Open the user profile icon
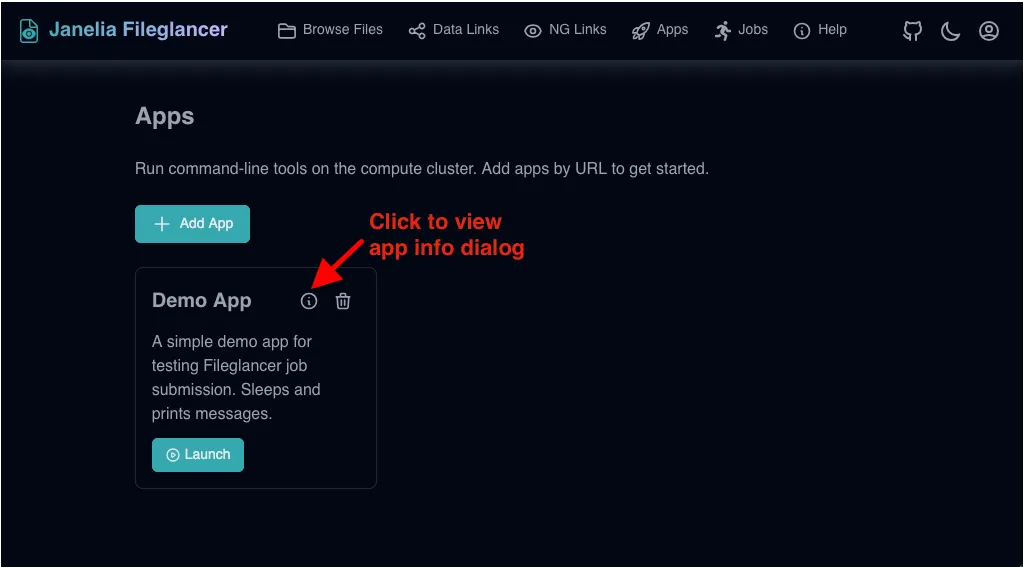 point(988,31)
